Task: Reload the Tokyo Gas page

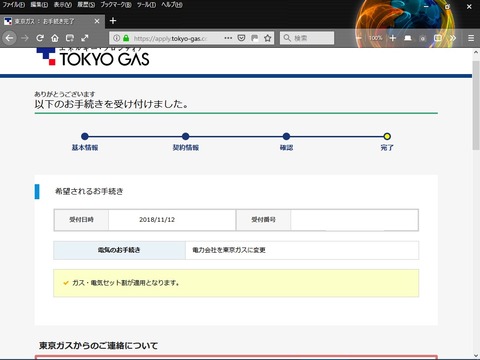Action: click(x=40, y=38)
